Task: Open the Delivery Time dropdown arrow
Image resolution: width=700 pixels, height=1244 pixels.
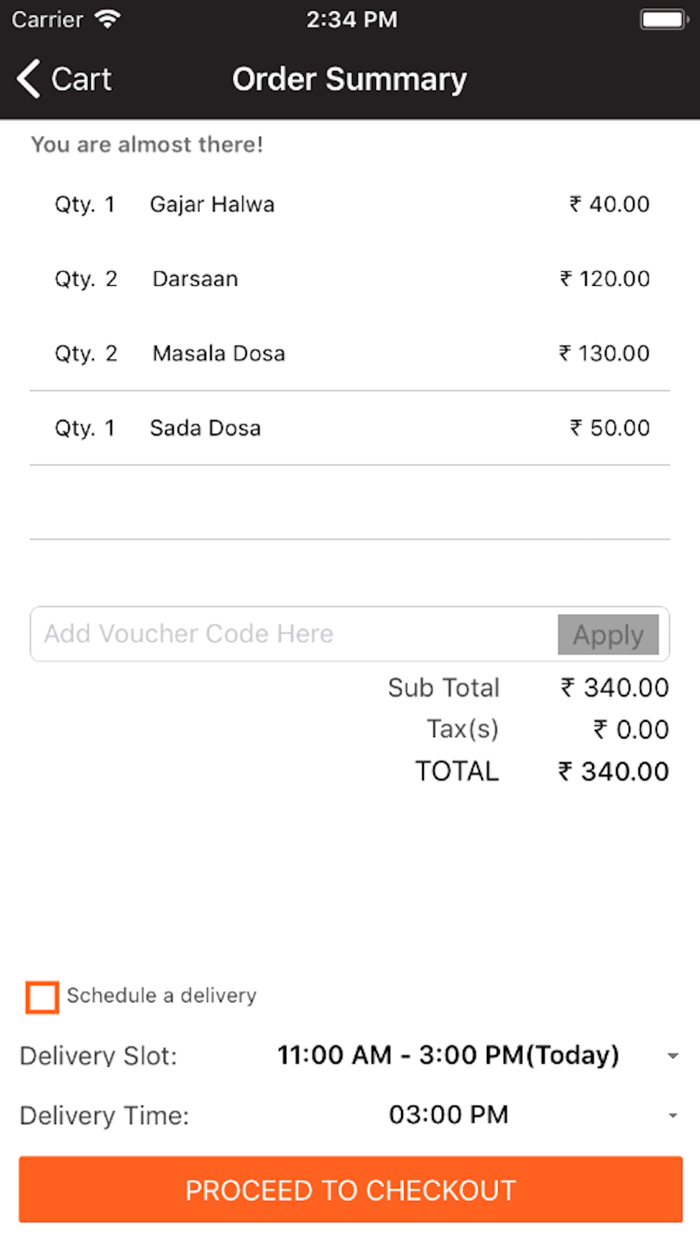Action: [x=673, y=1116]
